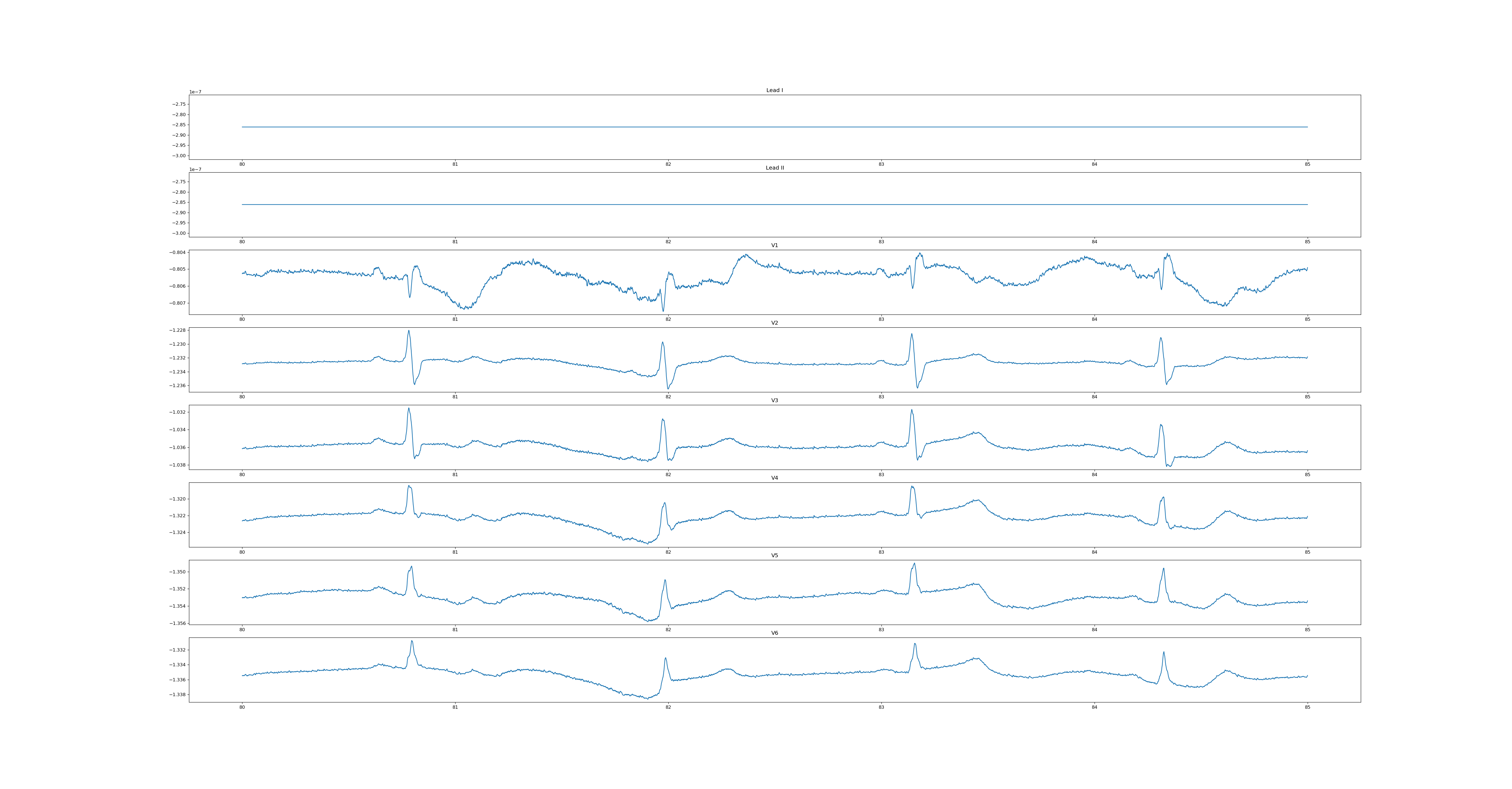Click x-axis tick 85 under the Lead I plot
The height and width of the screenshot is (789, 1512).
(x=1307, y=164)
